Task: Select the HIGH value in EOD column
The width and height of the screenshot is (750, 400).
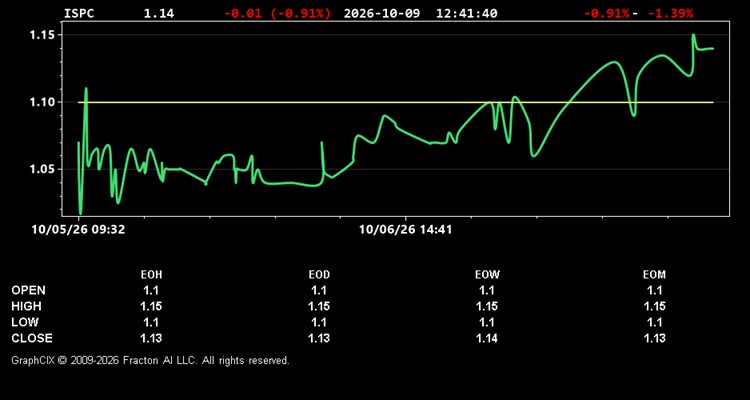Action: (x=319, y=306)
